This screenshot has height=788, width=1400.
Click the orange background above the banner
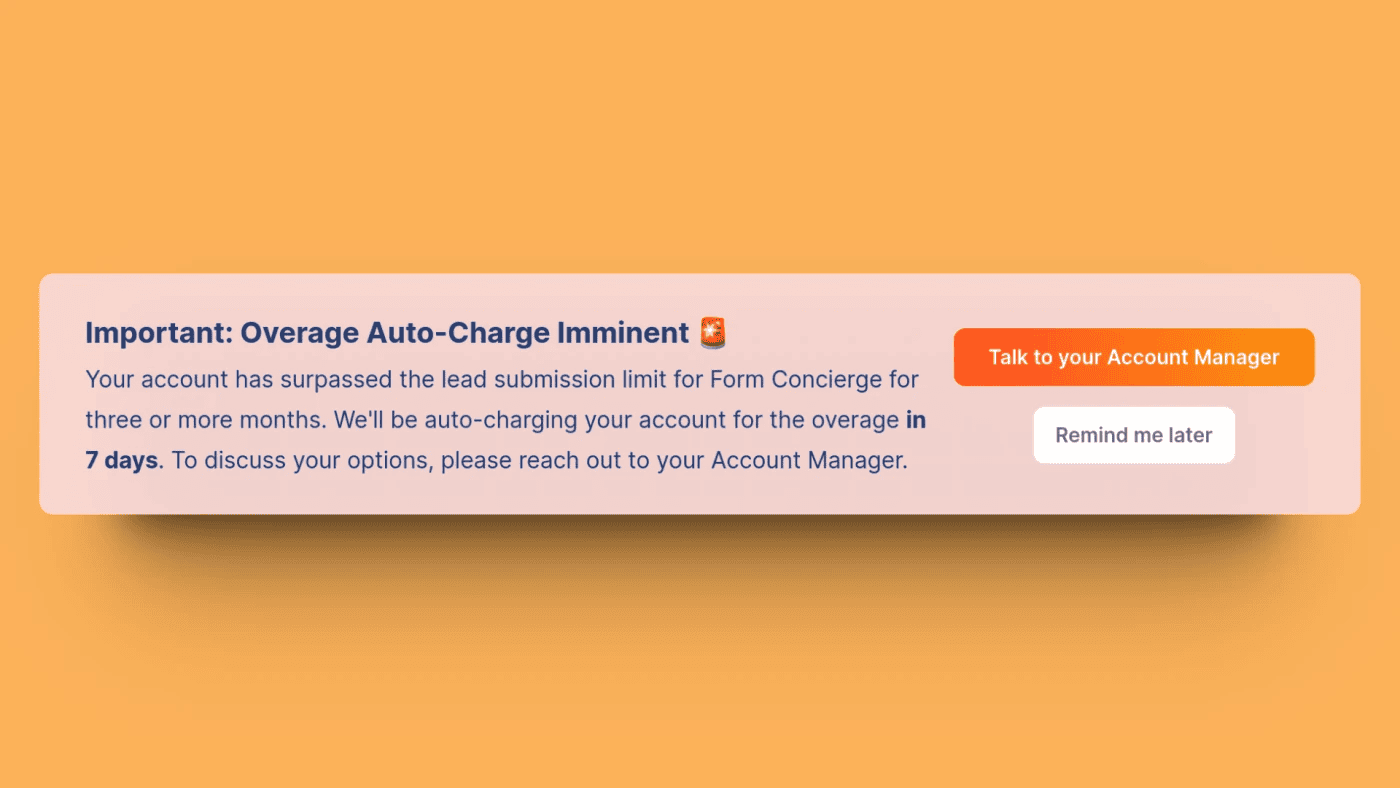(x=700, y=140)
